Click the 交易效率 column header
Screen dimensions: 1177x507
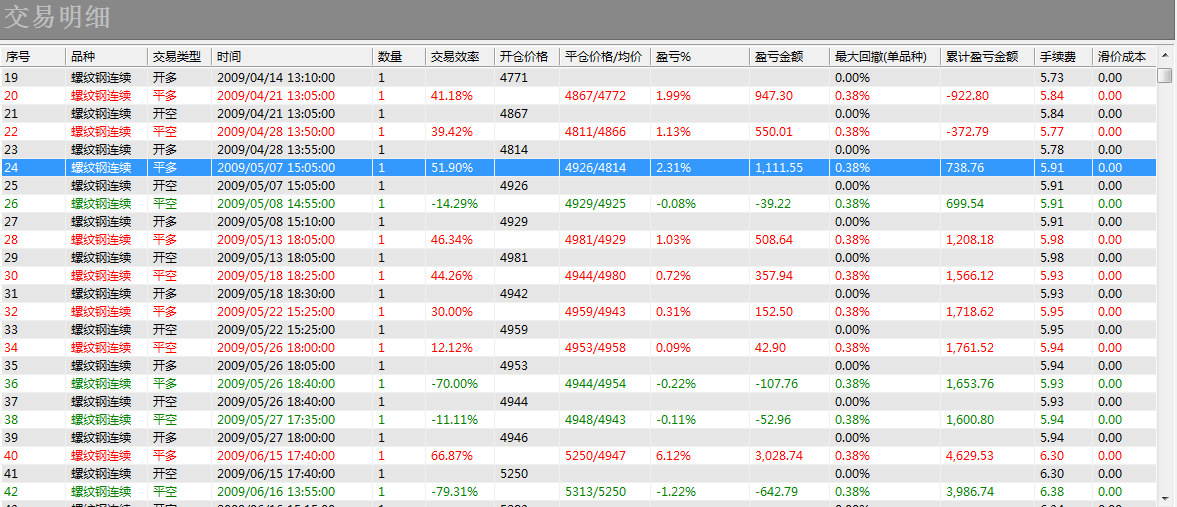point(458,57)
